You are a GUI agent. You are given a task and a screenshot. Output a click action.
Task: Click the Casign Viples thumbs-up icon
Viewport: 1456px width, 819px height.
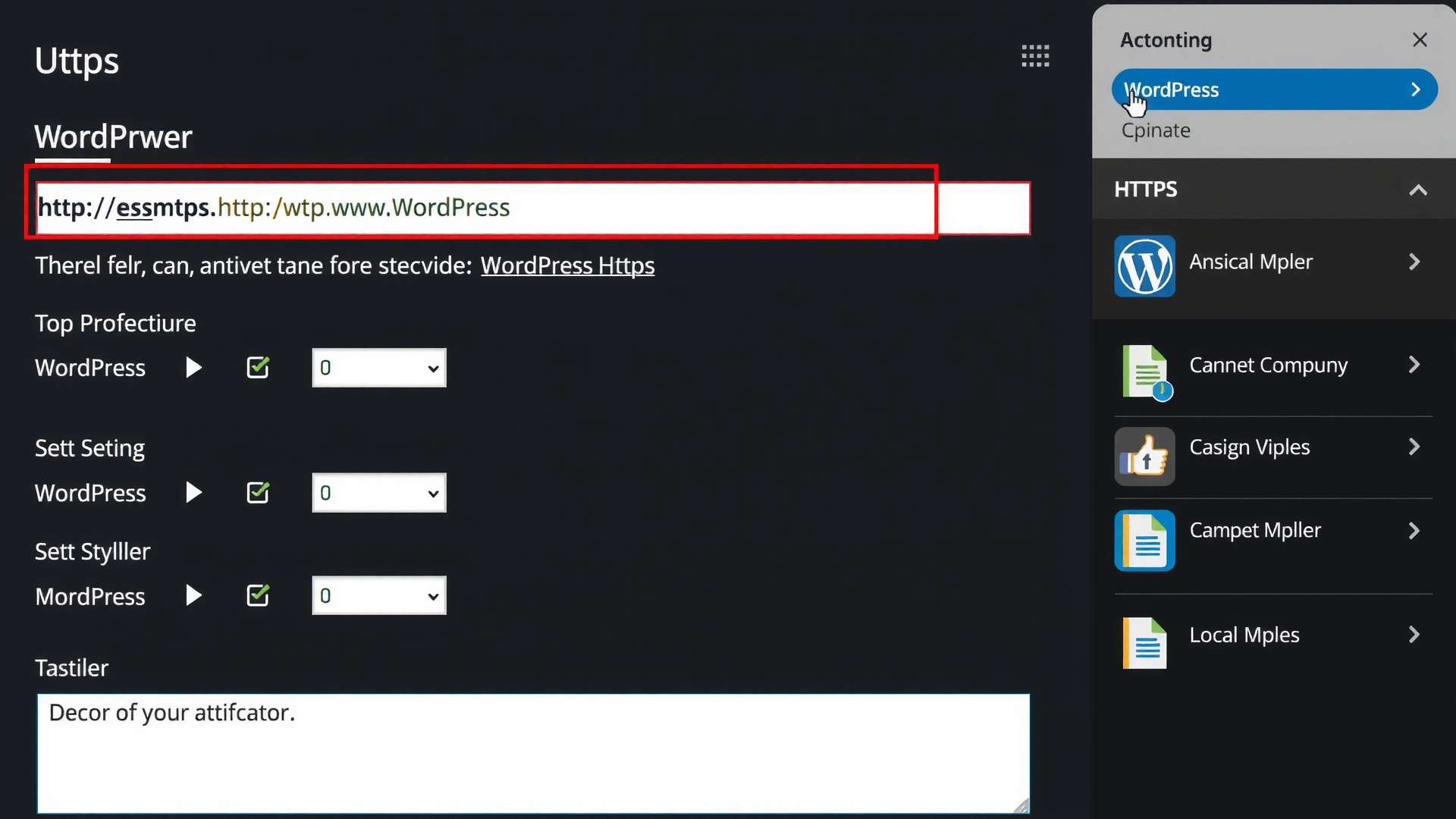[1144, 457]
